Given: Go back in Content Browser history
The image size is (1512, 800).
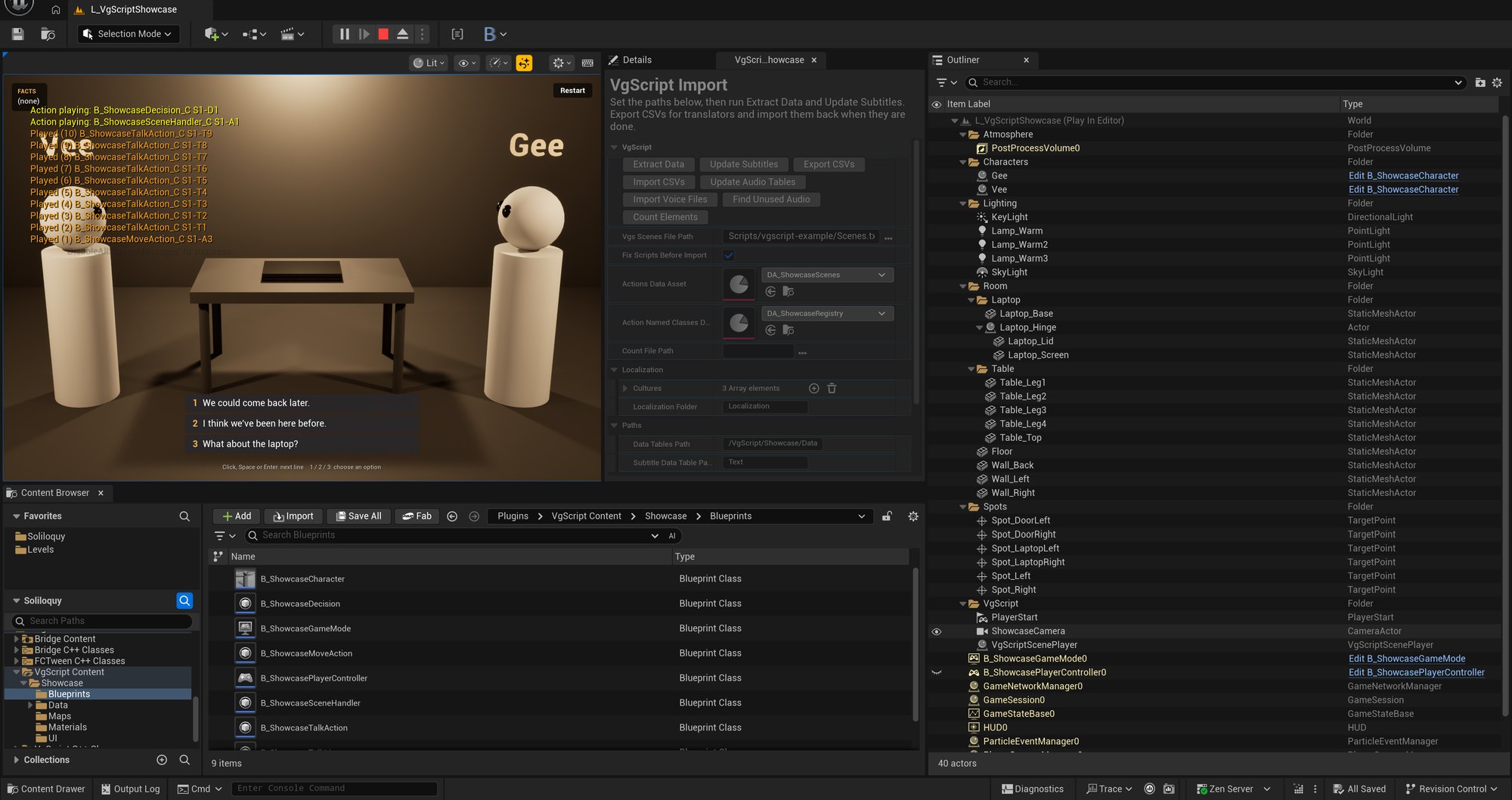Looking at the screenshot, I should [452, 516].
